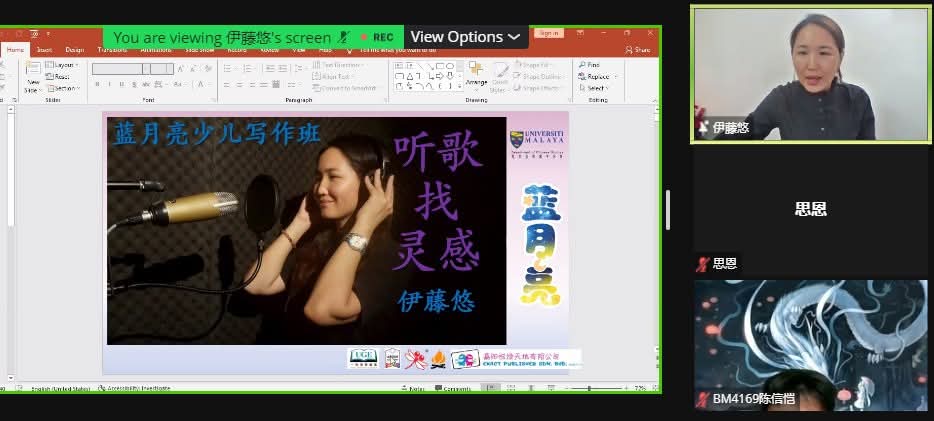Apply underline formatting in Font group
934x421 pixels.
(x=121, y=85)
